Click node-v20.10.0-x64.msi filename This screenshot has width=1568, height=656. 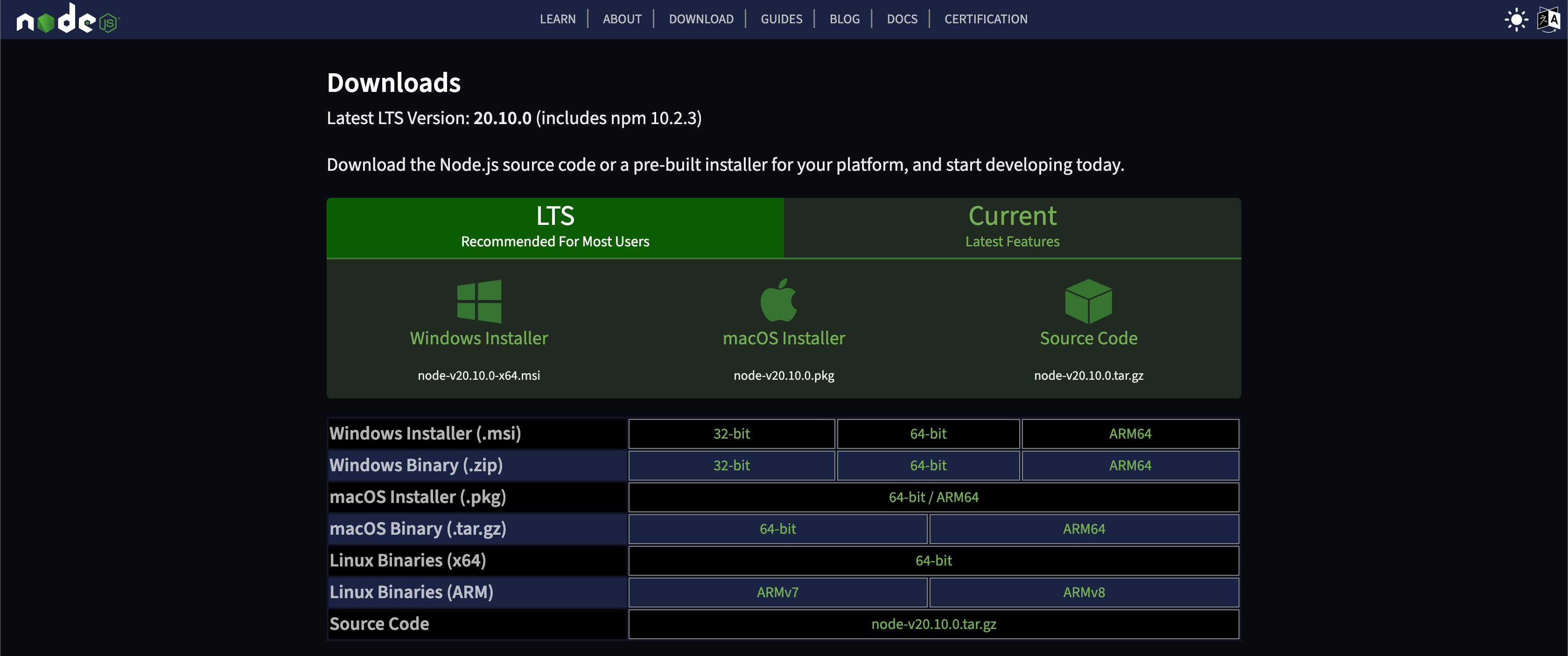(x=479, y=376)
